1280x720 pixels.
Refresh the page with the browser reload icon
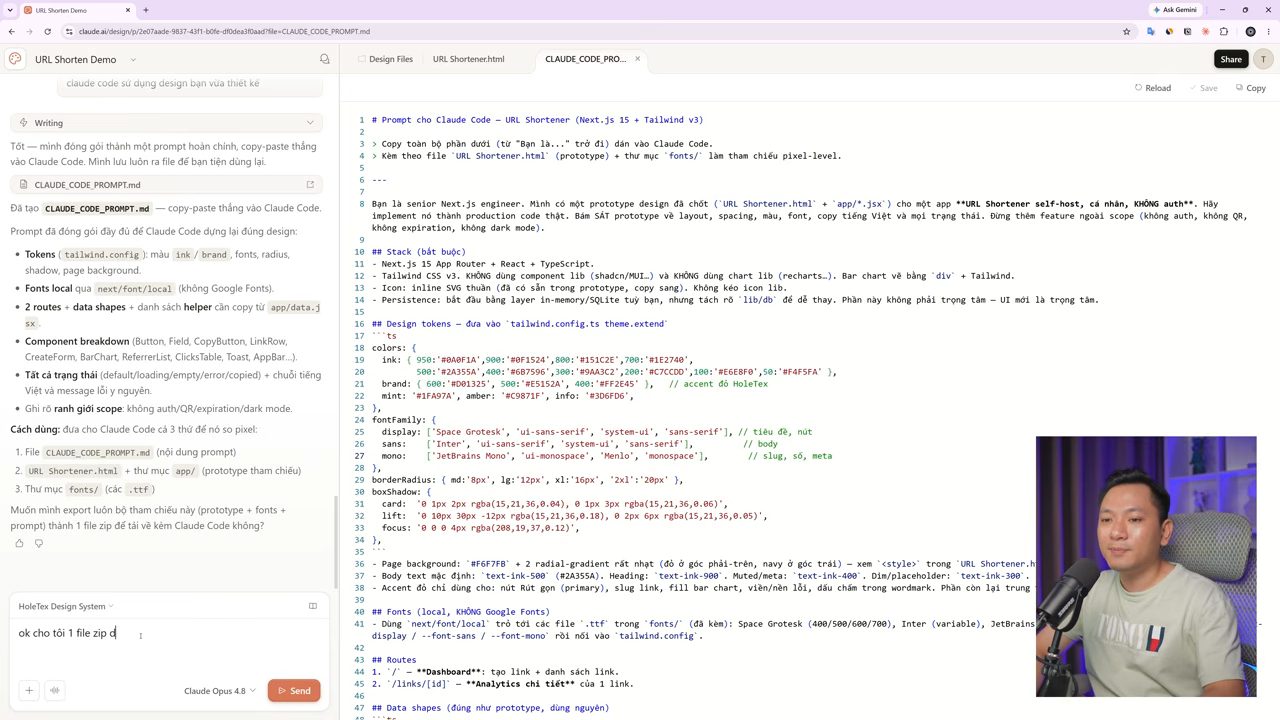(x=48, y=31)
